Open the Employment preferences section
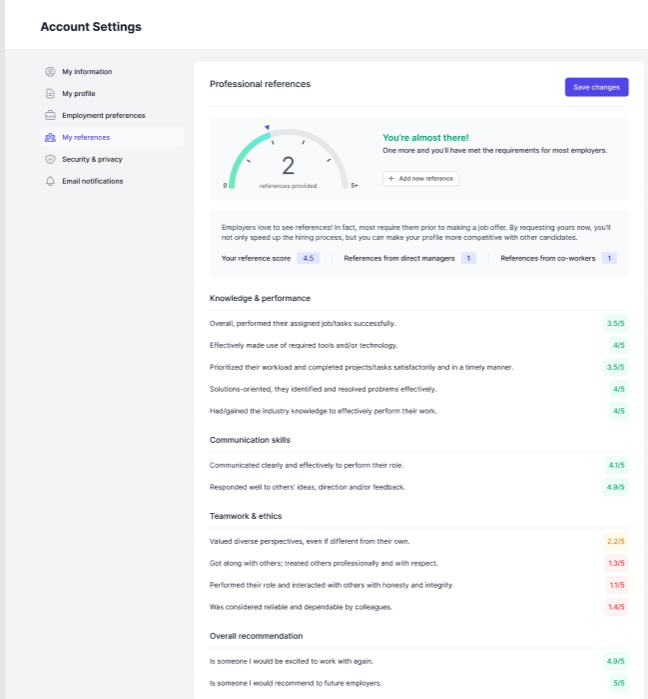 [102, 116]
